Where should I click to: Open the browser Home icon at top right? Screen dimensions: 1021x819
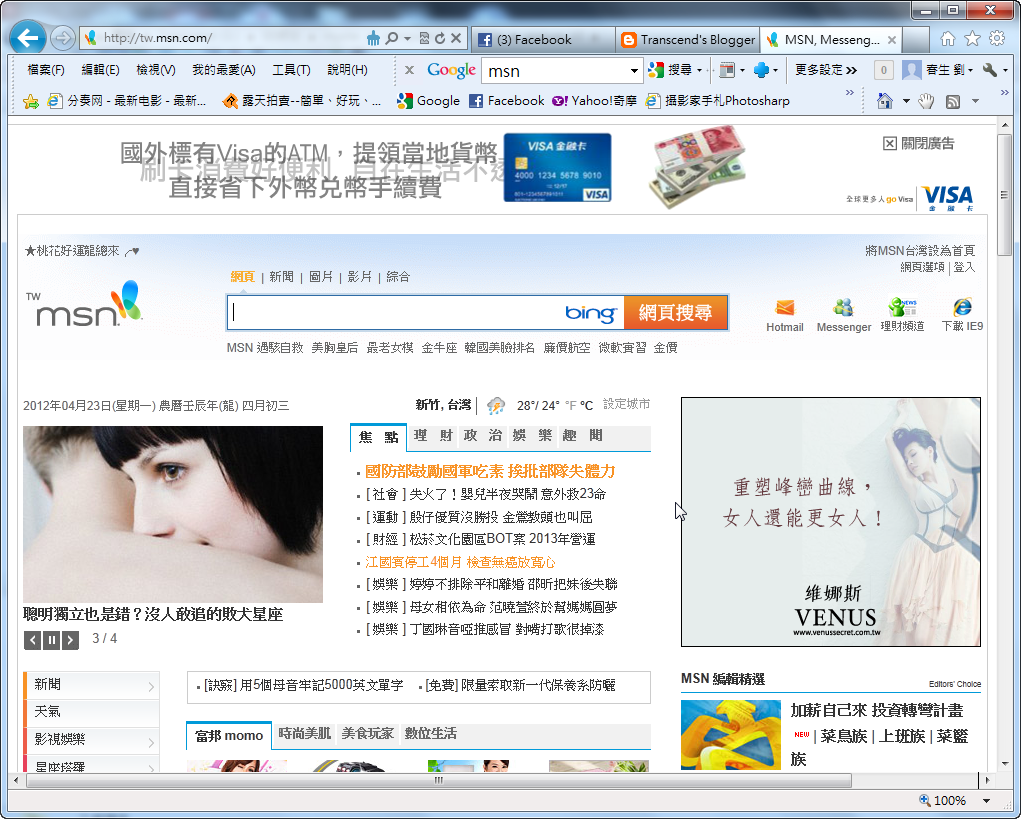[948, 39]
